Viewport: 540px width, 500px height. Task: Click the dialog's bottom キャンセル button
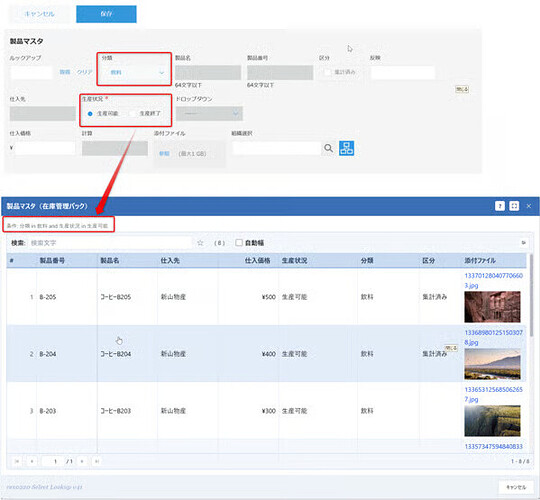516,487
